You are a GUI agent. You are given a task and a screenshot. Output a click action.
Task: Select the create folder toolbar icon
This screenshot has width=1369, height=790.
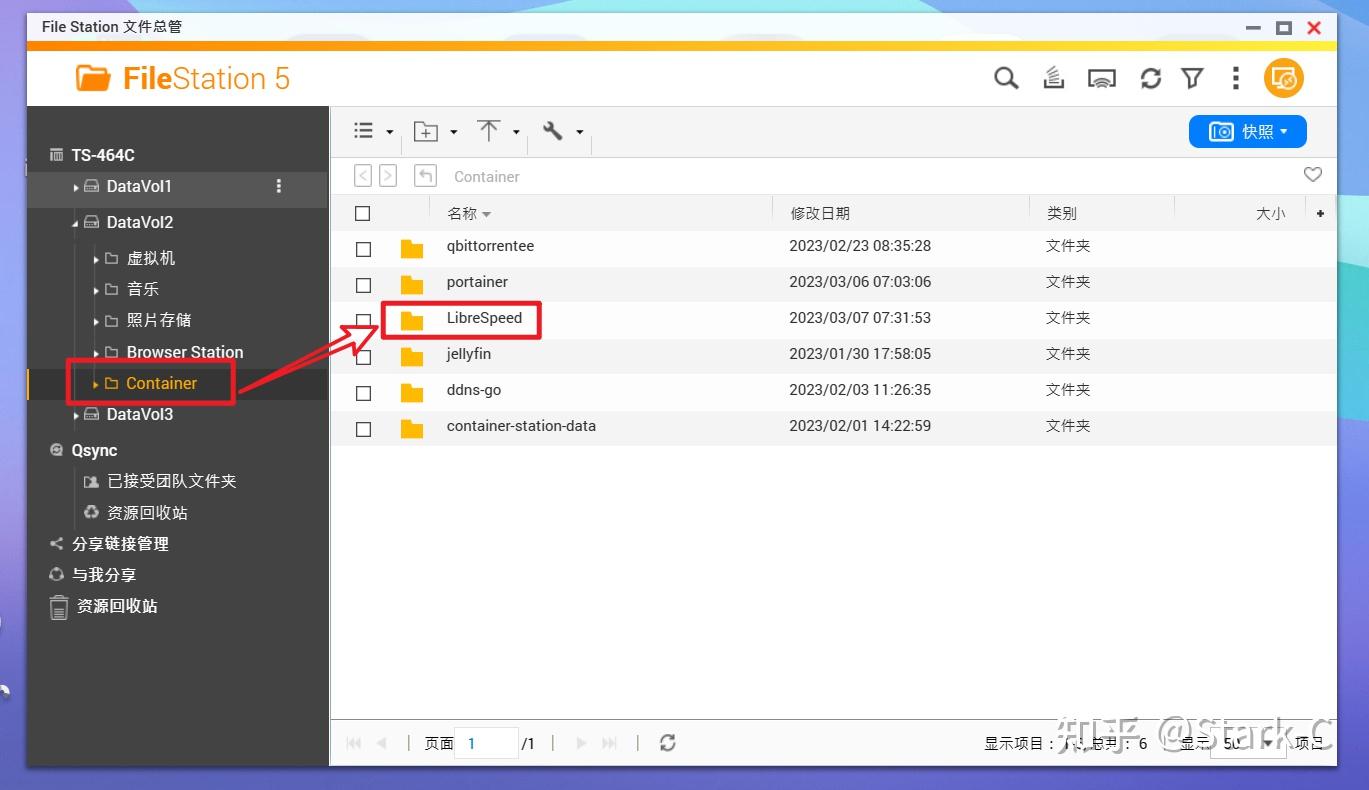425,130
